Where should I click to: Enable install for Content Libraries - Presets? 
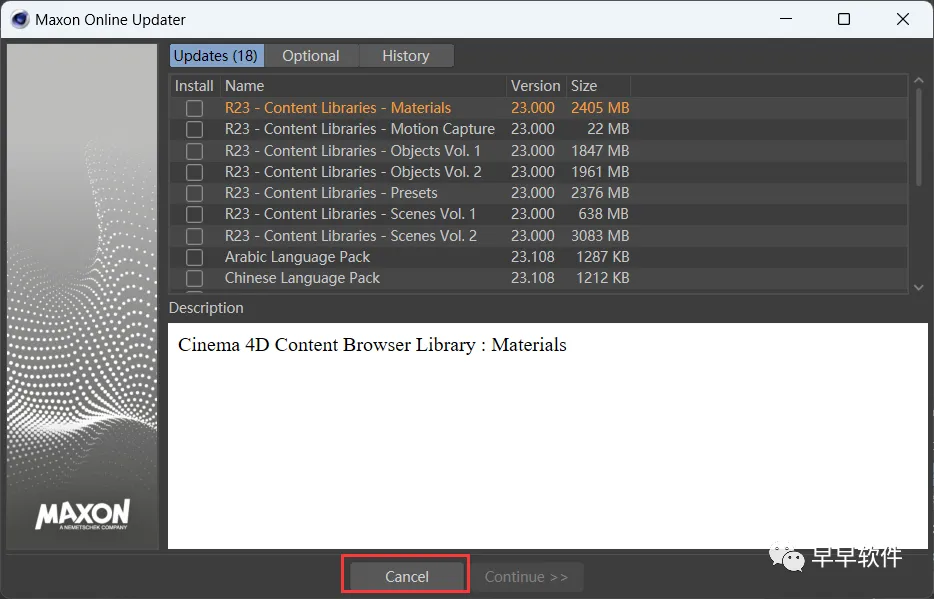pos(194,194)
